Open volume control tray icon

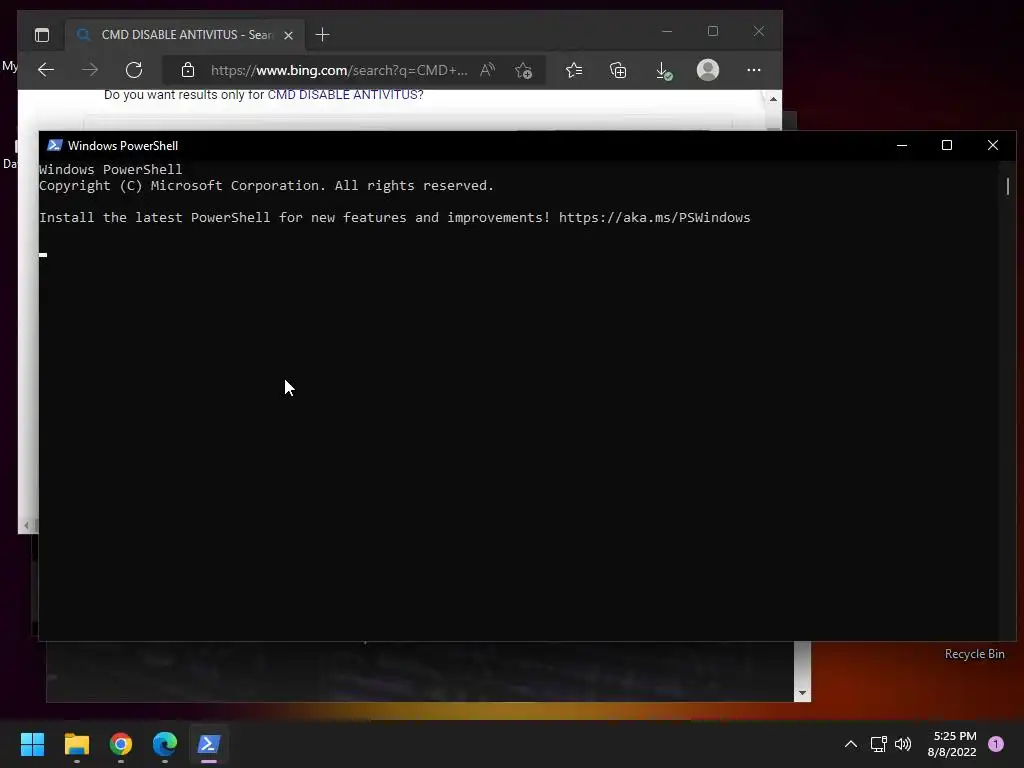point(903,744)
